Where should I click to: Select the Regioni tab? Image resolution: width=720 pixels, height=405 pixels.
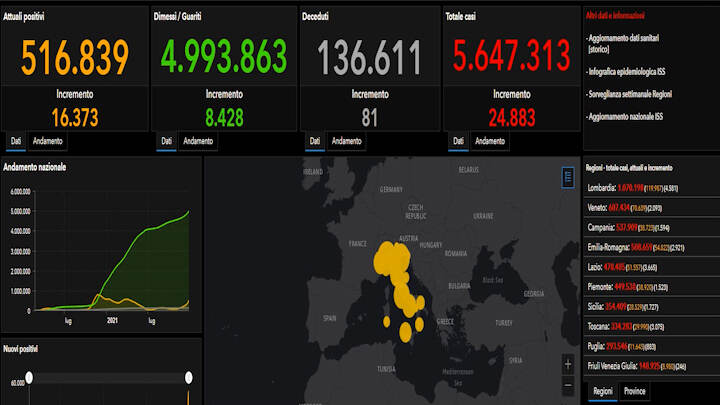(603, 391)
